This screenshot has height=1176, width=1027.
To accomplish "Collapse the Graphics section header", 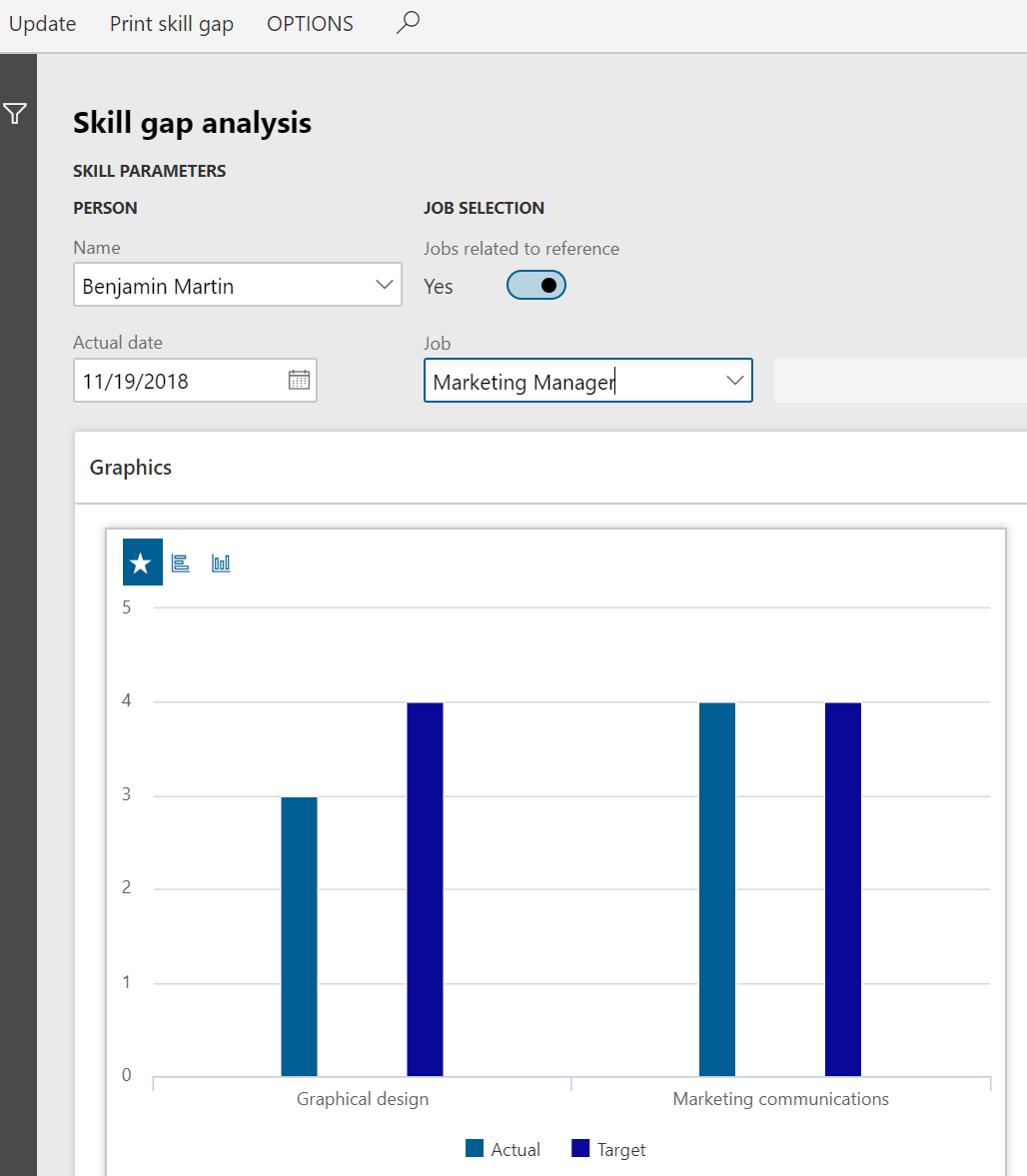I will 131,468.
